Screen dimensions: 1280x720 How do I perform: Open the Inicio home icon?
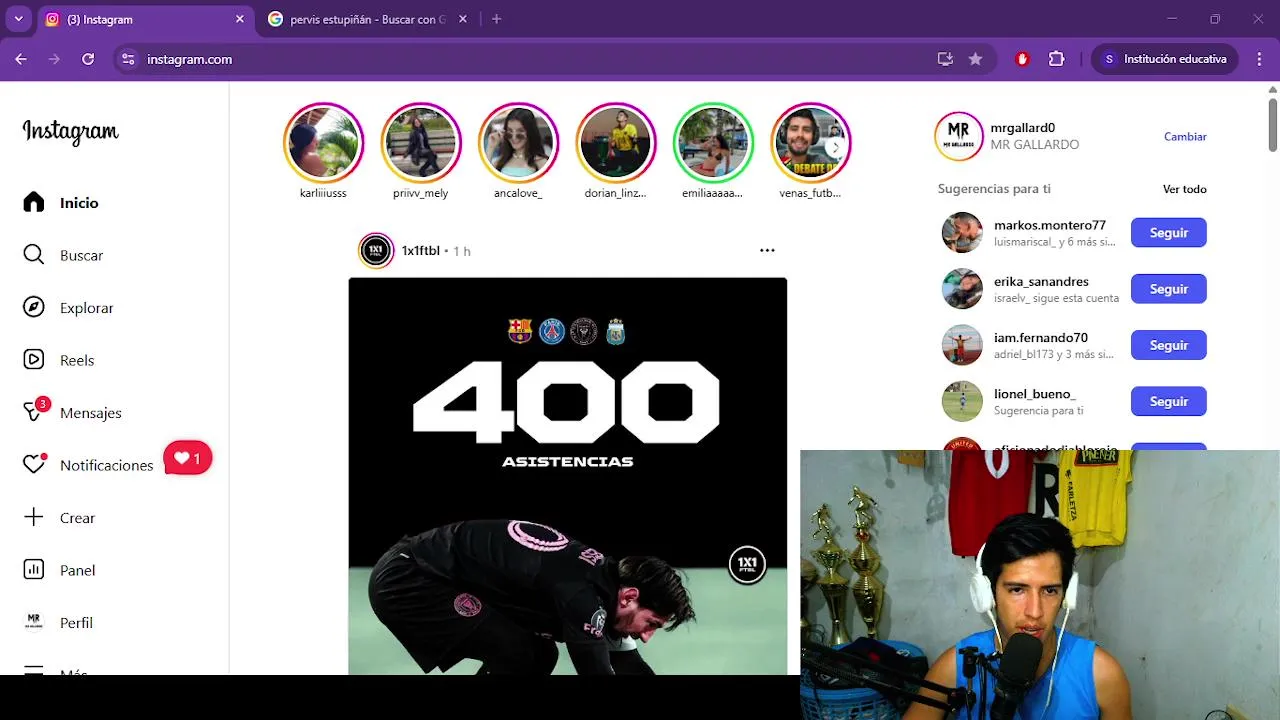point(34,202)
